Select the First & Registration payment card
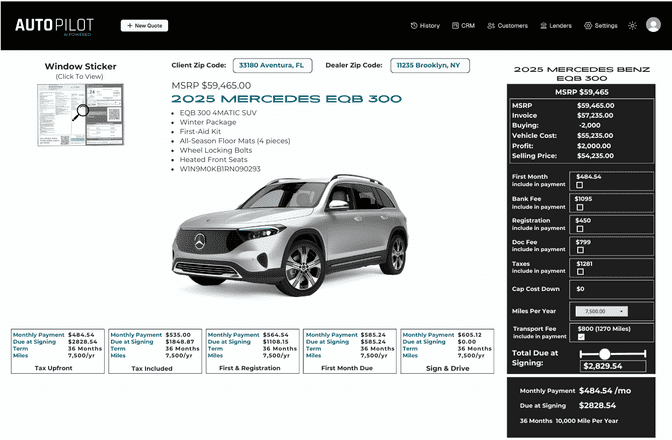This screenshot has height=440, width=672. 252,351
